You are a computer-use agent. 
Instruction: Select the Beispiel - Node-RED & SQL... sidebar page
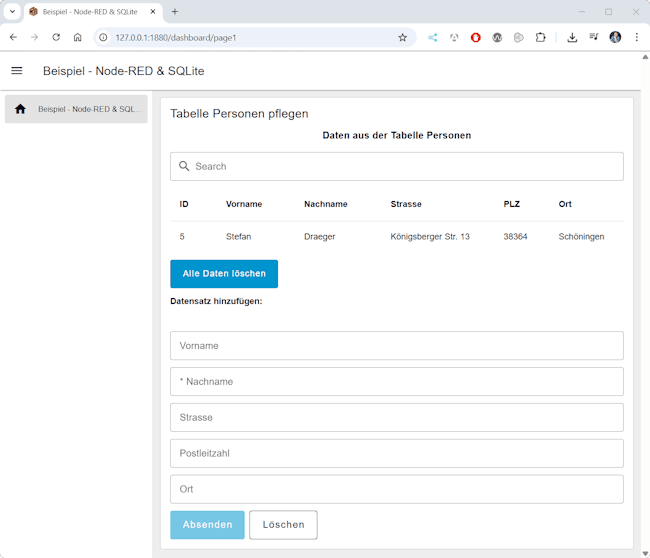click(76, 109)
